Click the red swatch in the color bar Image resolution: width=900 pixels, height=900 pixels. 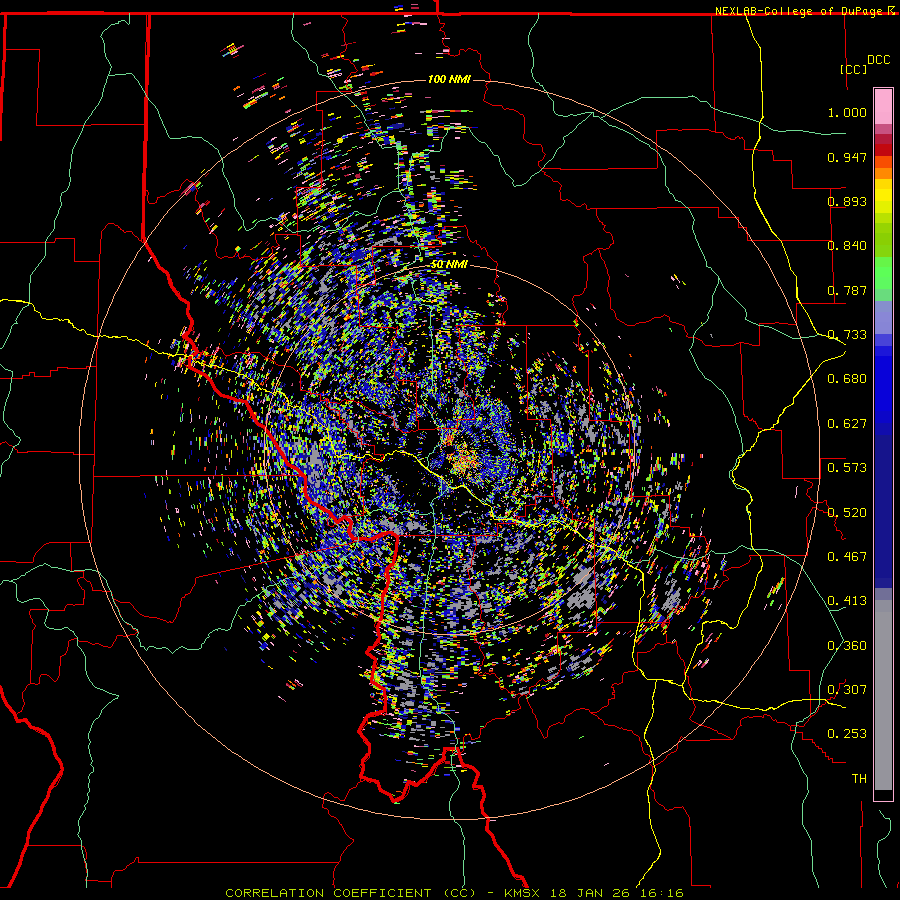coord(883,150)
